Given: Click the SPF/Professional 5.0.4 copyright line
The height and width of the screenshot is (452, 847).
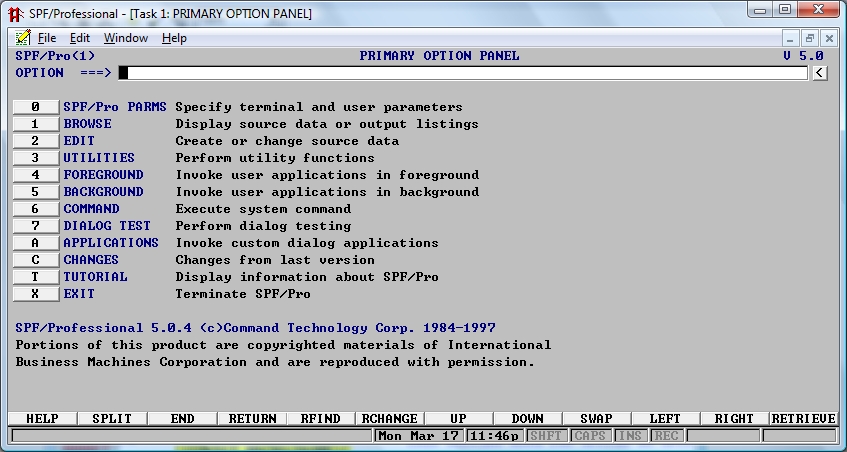Looking at the screenshot, I should click(256, 328).
